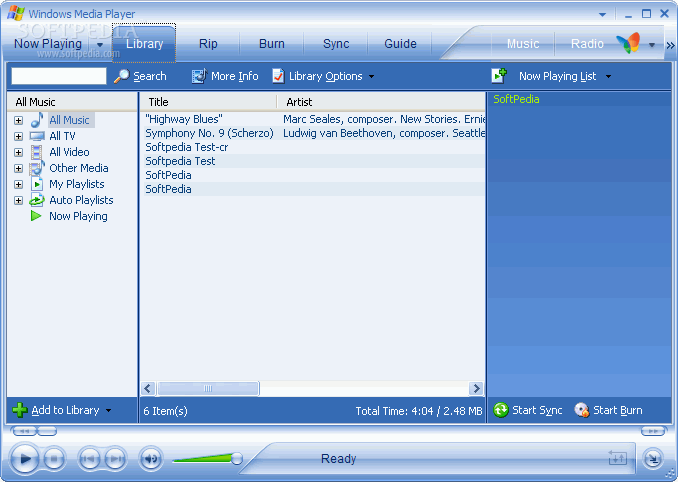The image size is (678, 482).
Task: Click the Next track button
Action: click(115, 459)
